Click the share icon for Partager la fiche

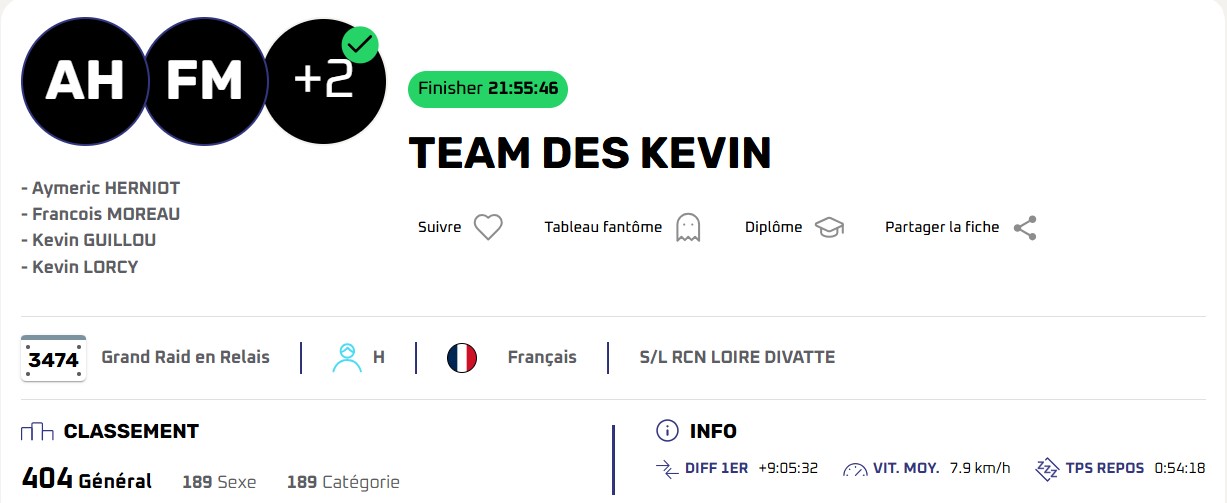click(1024, 228)
